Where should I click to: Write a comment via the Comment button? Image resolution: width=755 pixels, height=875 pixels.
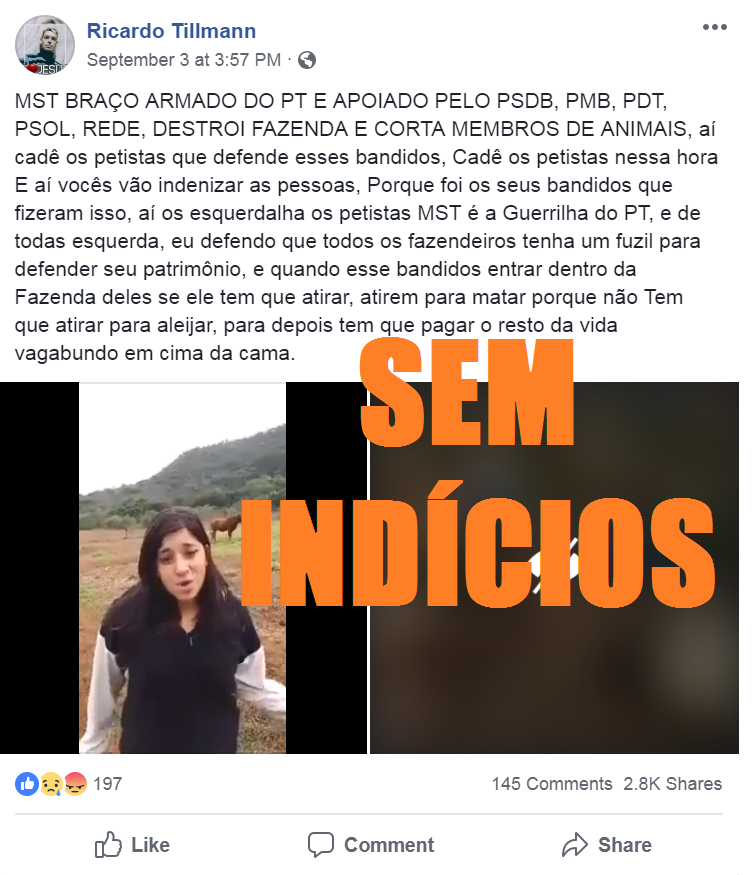click(371, 844)
